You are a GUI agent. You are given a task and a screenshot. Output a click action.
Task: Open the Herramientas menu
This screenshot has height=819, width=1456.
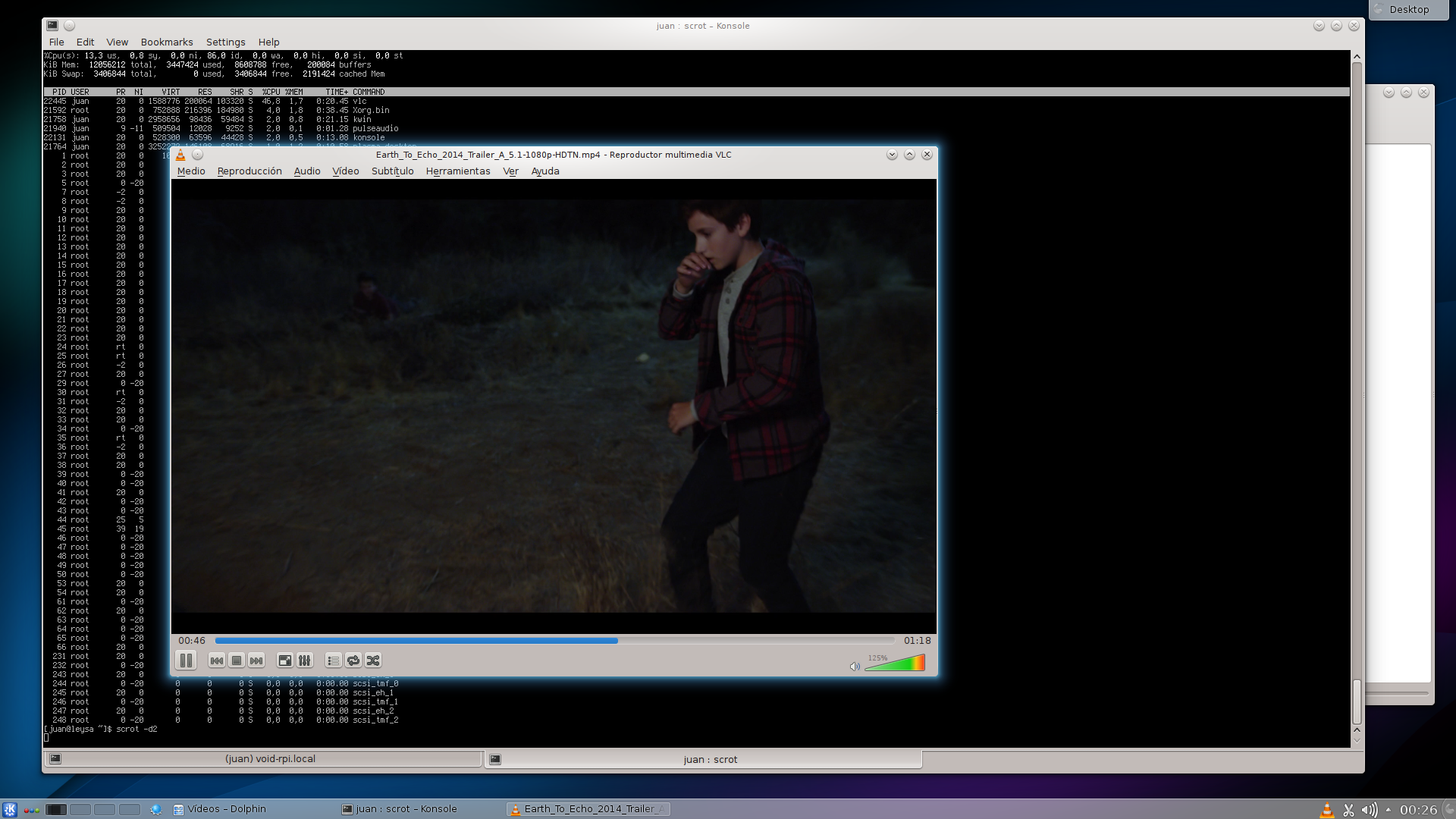[458, 171]
